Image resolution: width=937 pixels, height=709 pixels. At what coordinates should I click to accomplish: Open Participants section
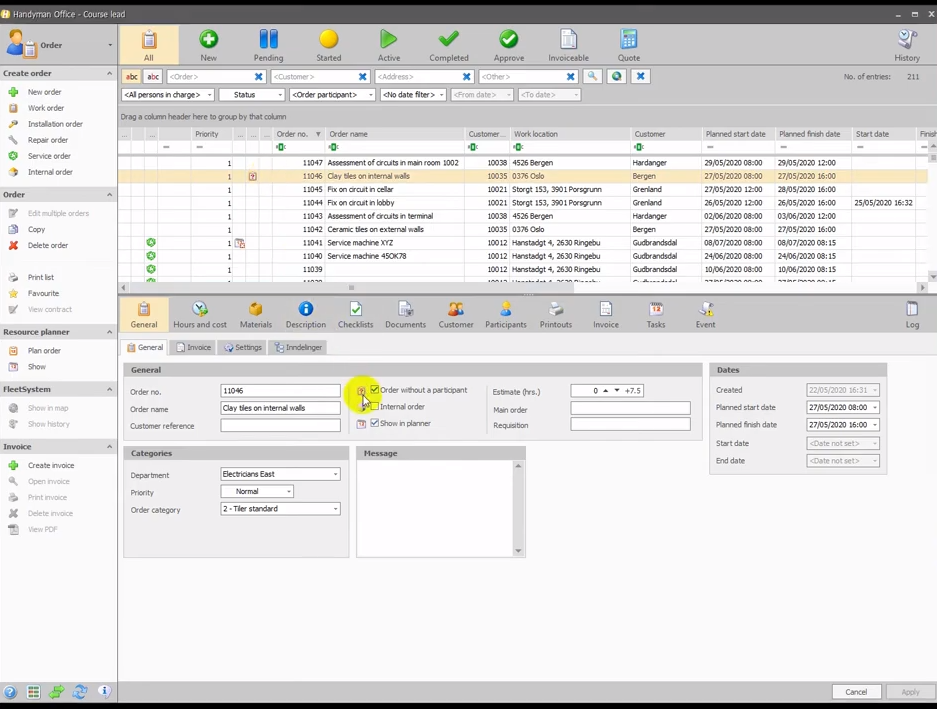[x=506, y=314]
